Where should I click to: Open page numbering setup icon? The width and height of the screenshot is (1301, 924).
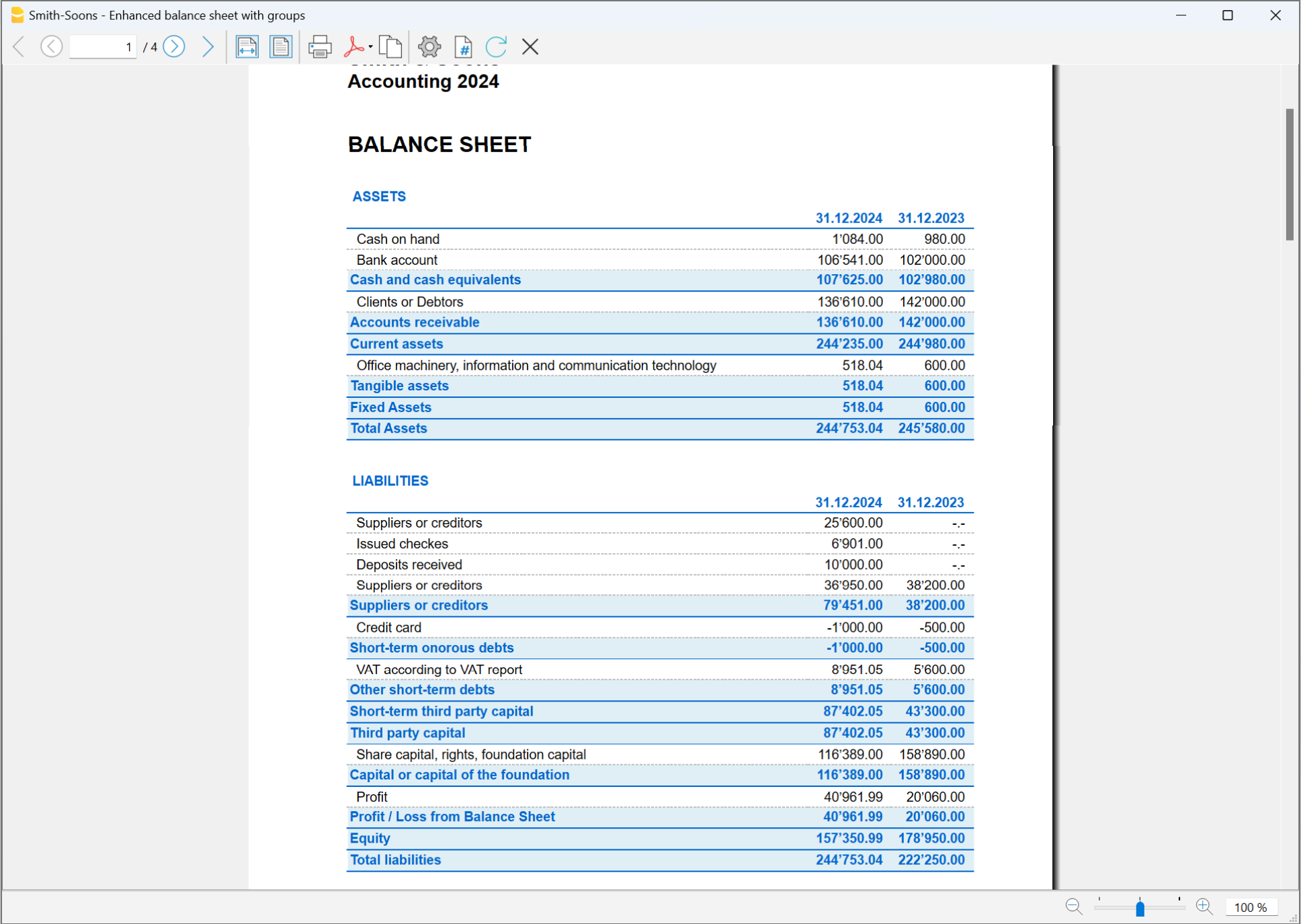(x=463, y=46)
